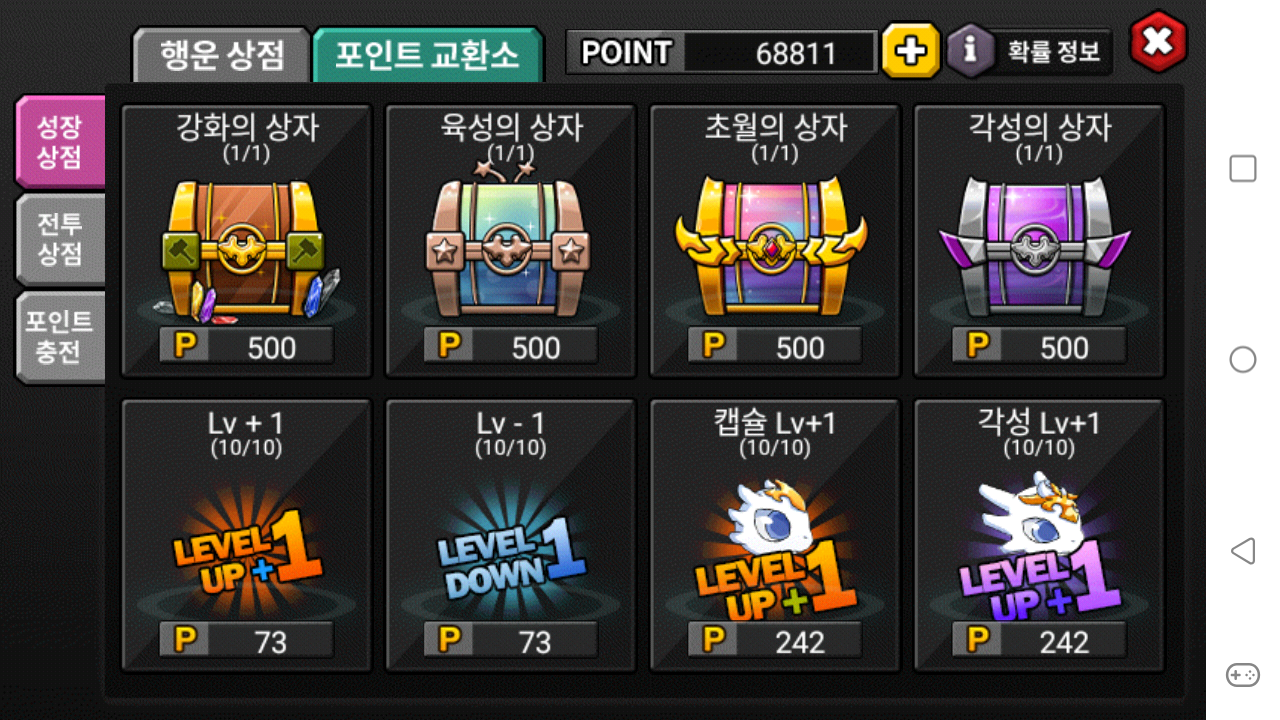Select the 포인트 교환소 tab
The width and height of the screenshot is (1280, 720).
pyautogui.click(x=428, y=54)
